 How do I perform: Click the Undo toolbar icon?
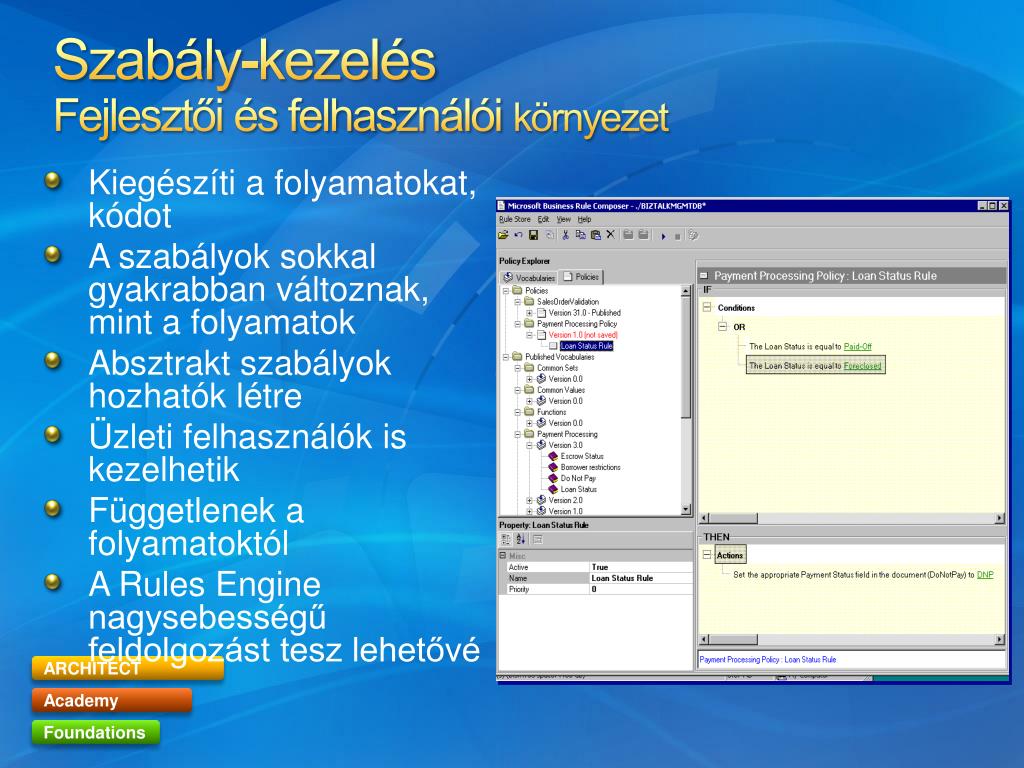pos(518,235)
